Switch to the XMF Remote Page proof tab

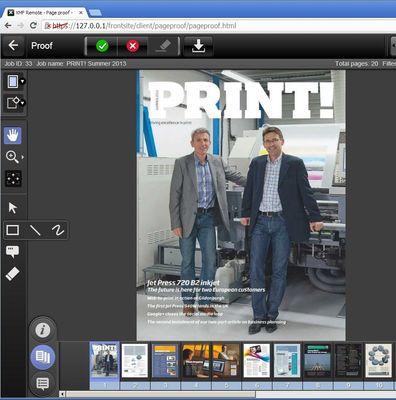[x=44, y=13]
